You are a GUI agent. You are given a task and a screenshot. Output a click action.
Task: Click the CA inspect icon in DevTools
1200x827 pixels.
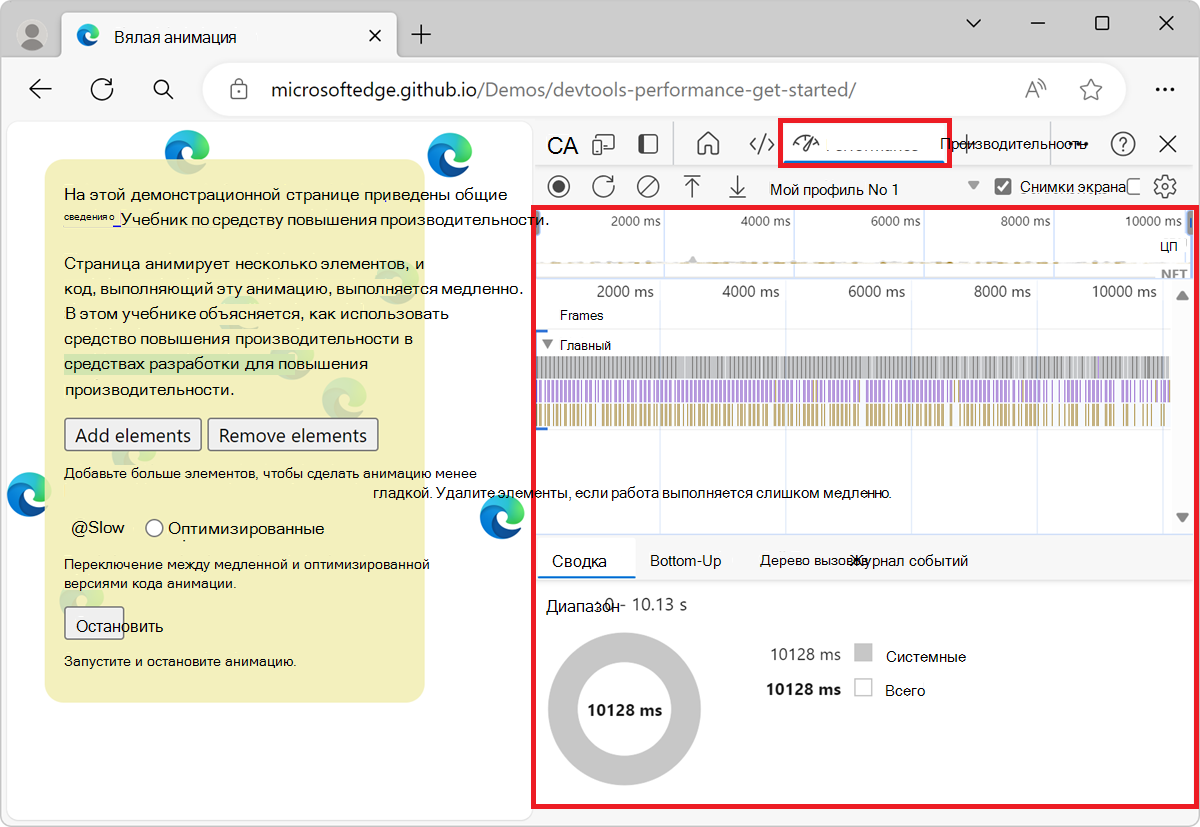pyautogui.click(x=563, y=146)
